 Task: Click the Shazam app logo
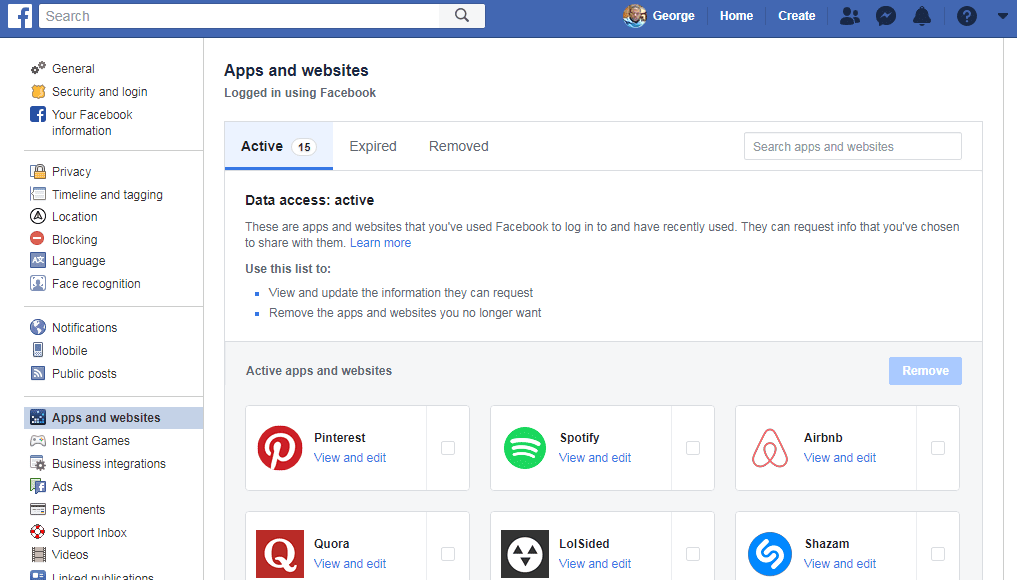[x=770, y=554]
